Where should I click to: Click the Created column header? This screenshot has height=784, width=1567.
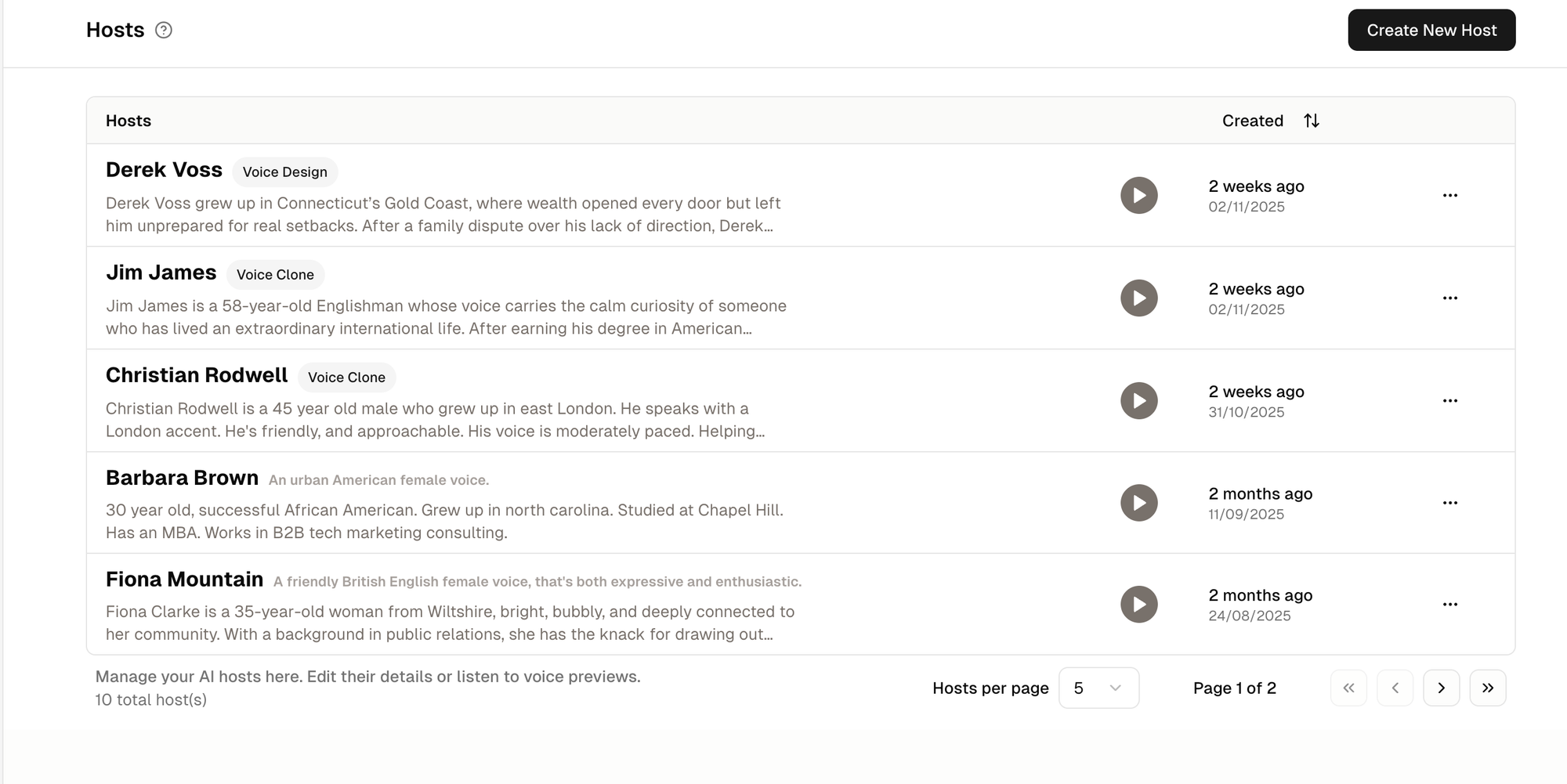(x=1252, y=121)
